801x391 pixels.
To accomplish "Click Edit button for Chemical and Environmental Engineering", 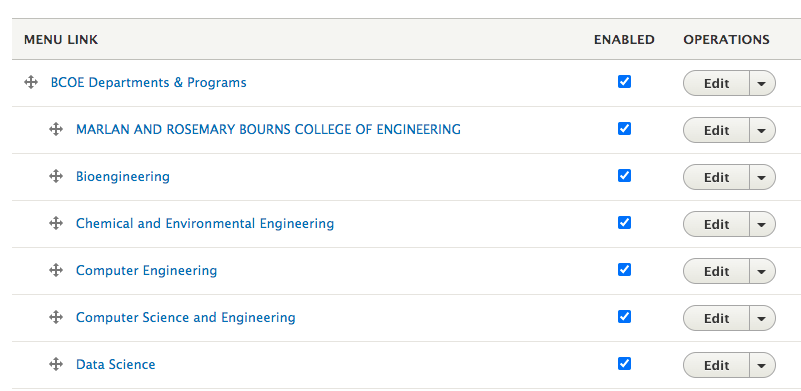I will click(x=716, y=224).
